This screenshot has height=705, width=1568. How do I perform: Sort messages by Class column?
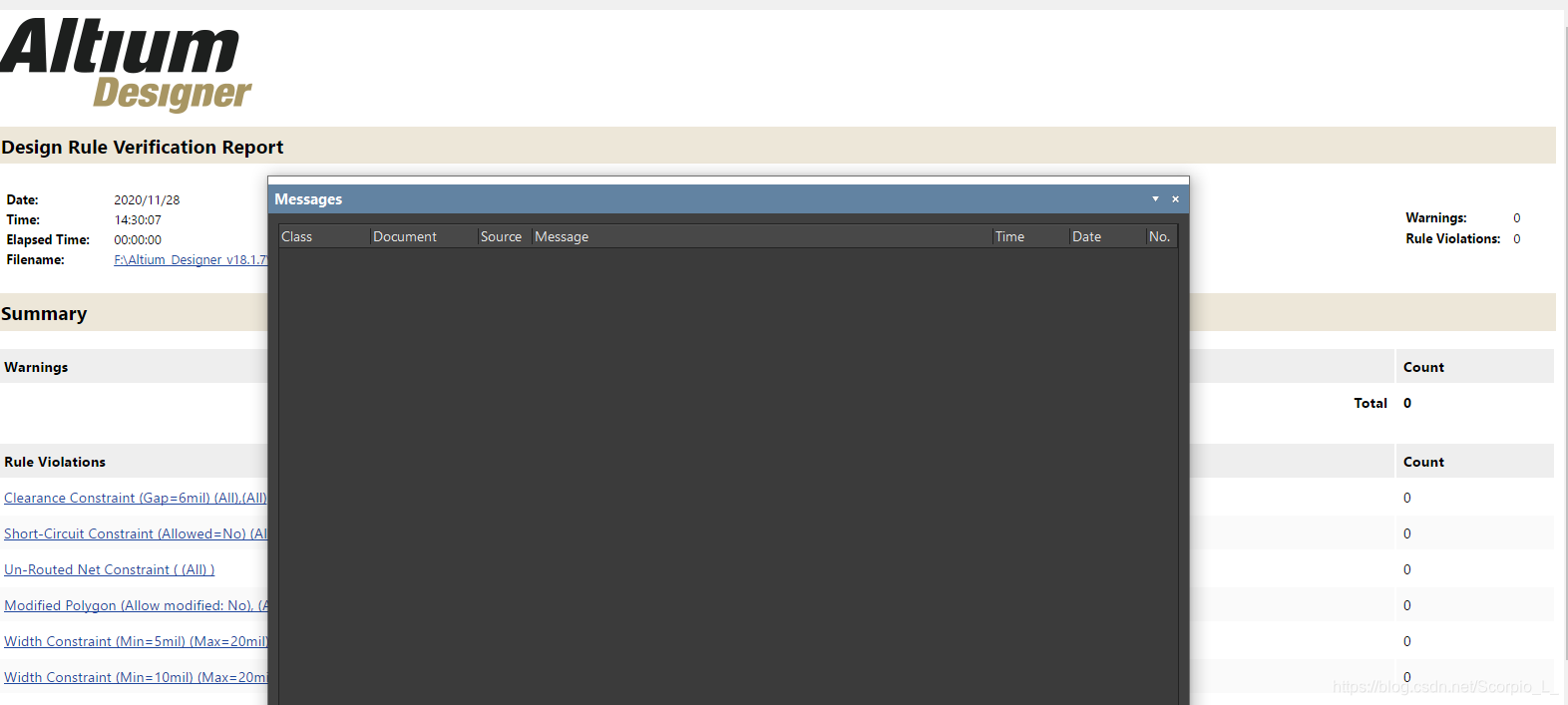click(324, 236)
